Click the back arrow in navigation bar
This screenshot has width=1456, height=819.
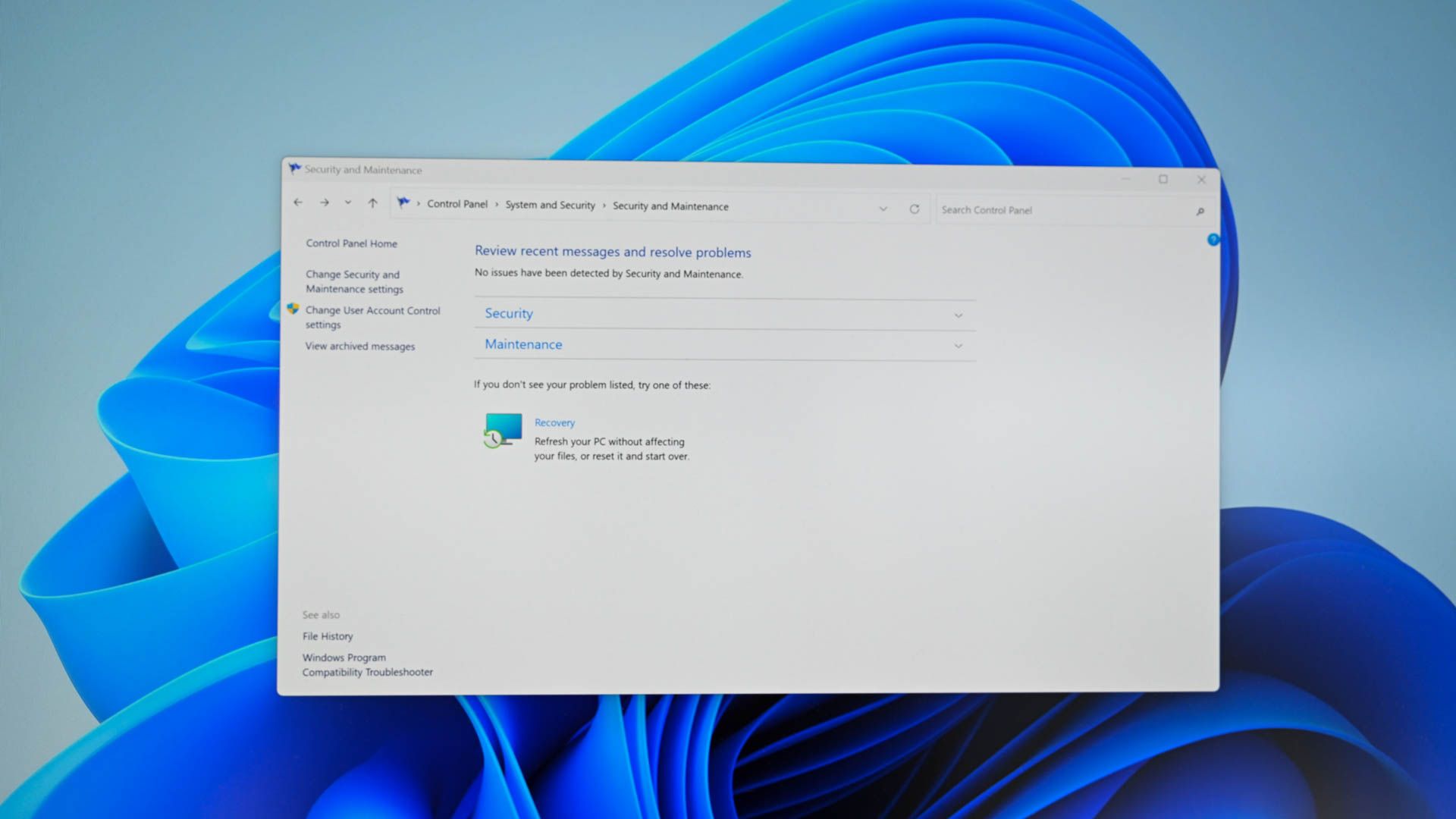tap(298, 202)
